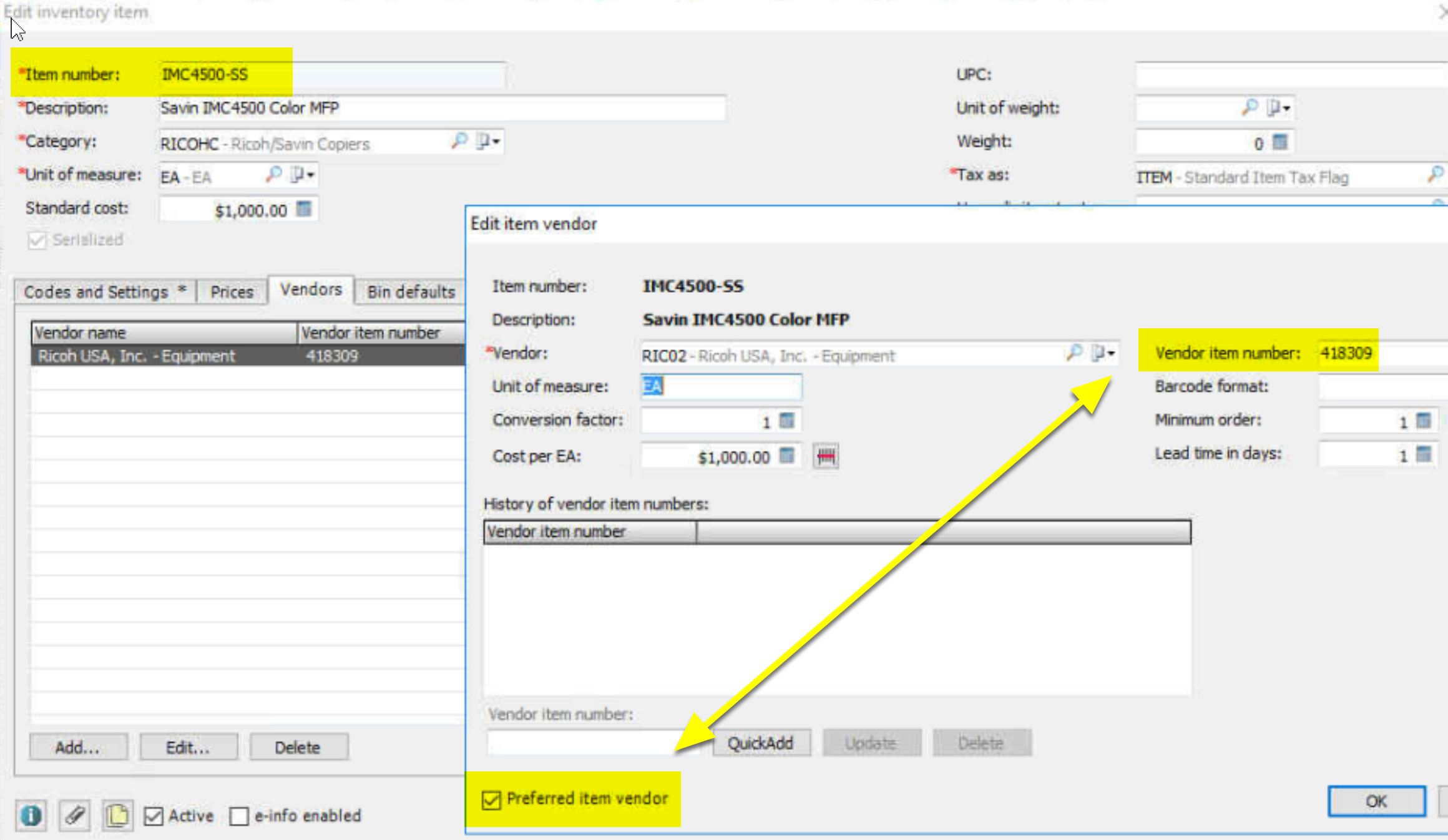Click Vendor item number column header in list
This screenshot has width=1448, height=840.
[x=382, y=333]
